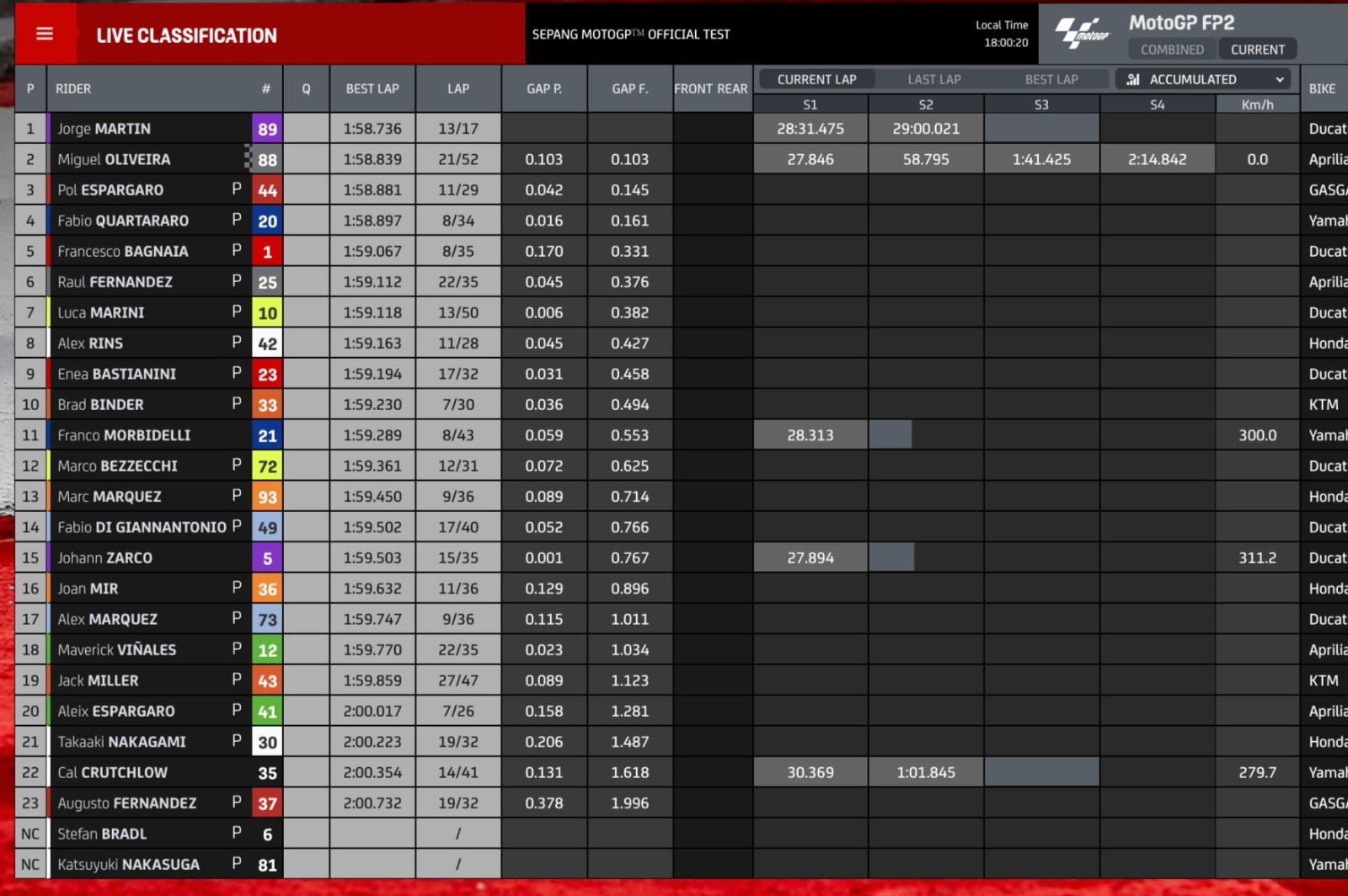The image size is (1348, 896).
Task: Click the Km/h column header
Action: click(x=1257, y=104)
